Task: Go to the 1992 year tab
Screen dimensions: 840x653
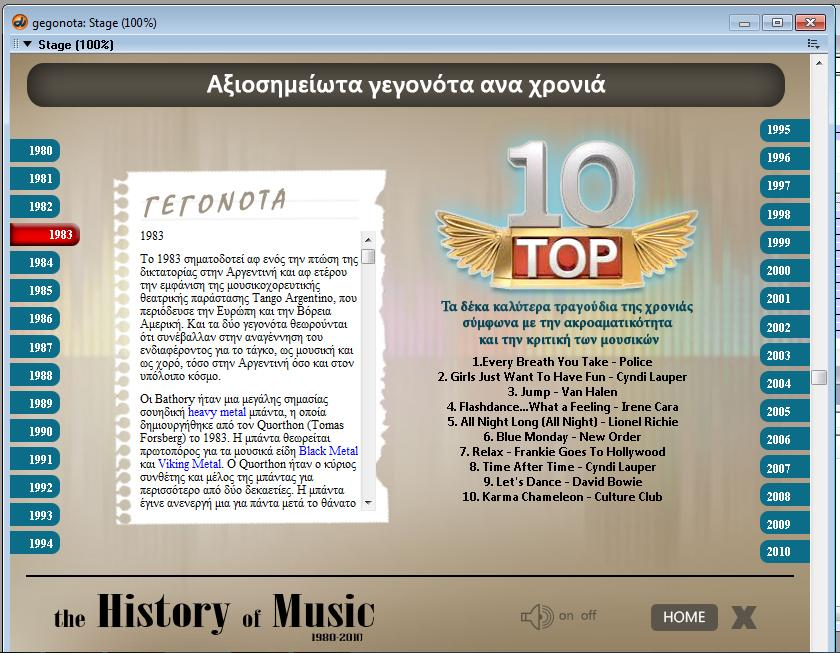Action: click(35, 487)
